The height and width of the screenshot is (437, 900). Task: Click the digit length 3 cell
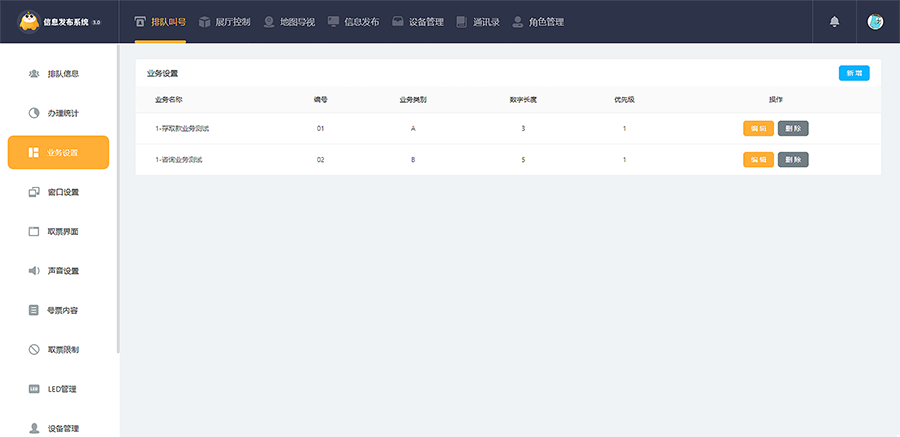(523, 129)
